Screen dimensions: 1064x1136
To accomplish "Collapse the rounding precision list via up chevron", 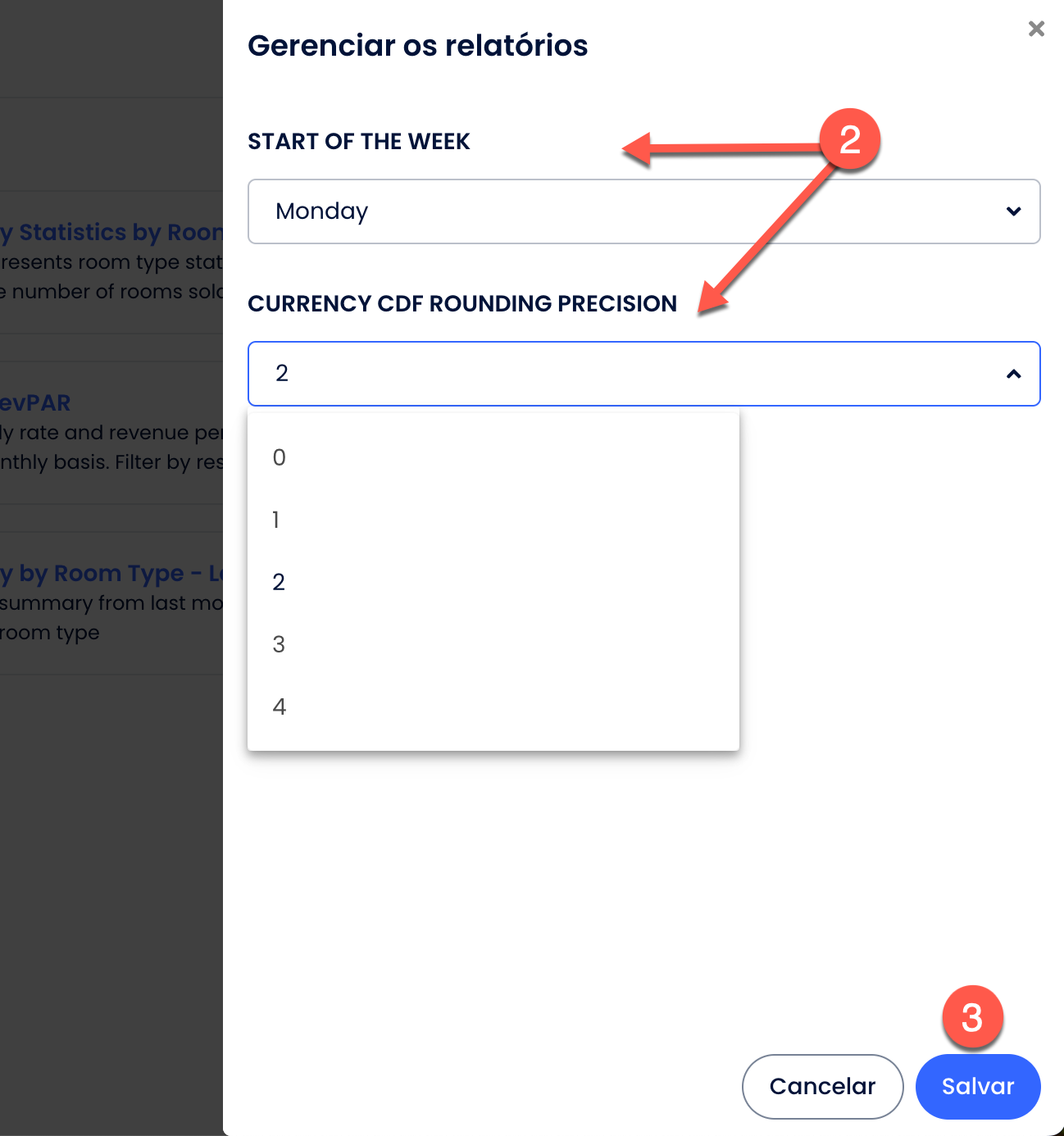I will pos(1013,374).
